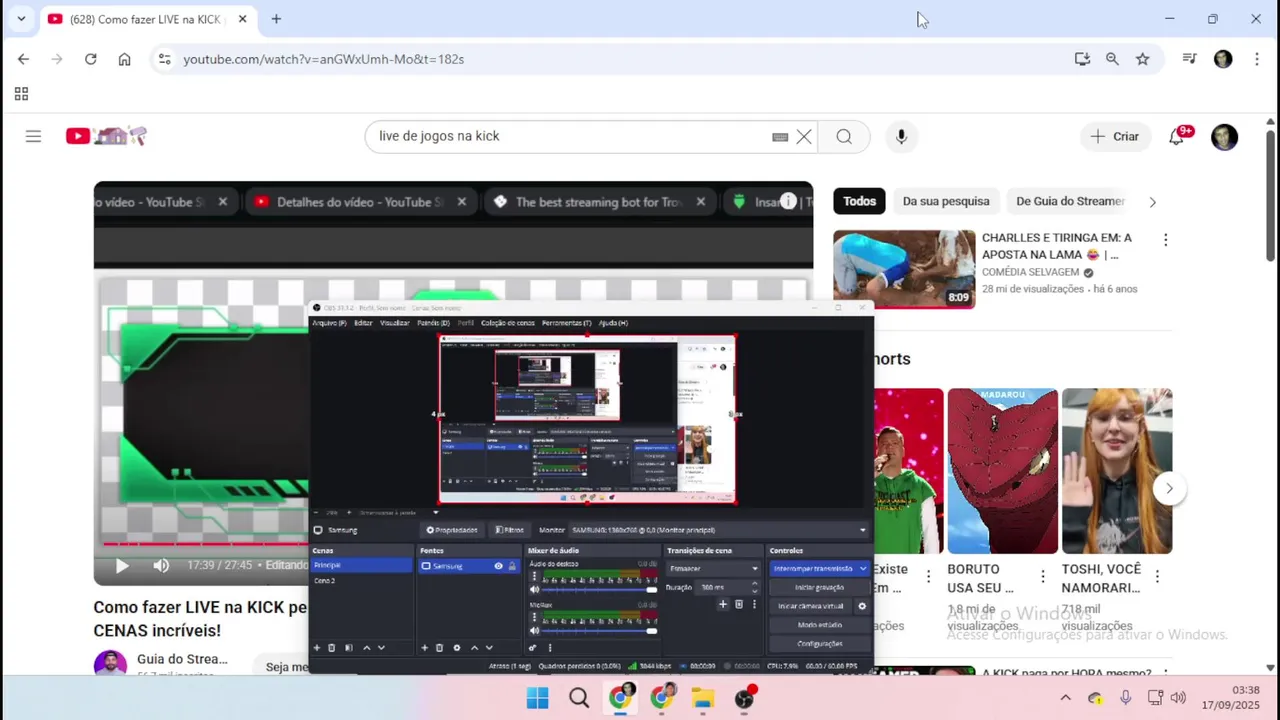
Task: Open source properties gear in Fontes toolbar
Action: pos(457,648)
